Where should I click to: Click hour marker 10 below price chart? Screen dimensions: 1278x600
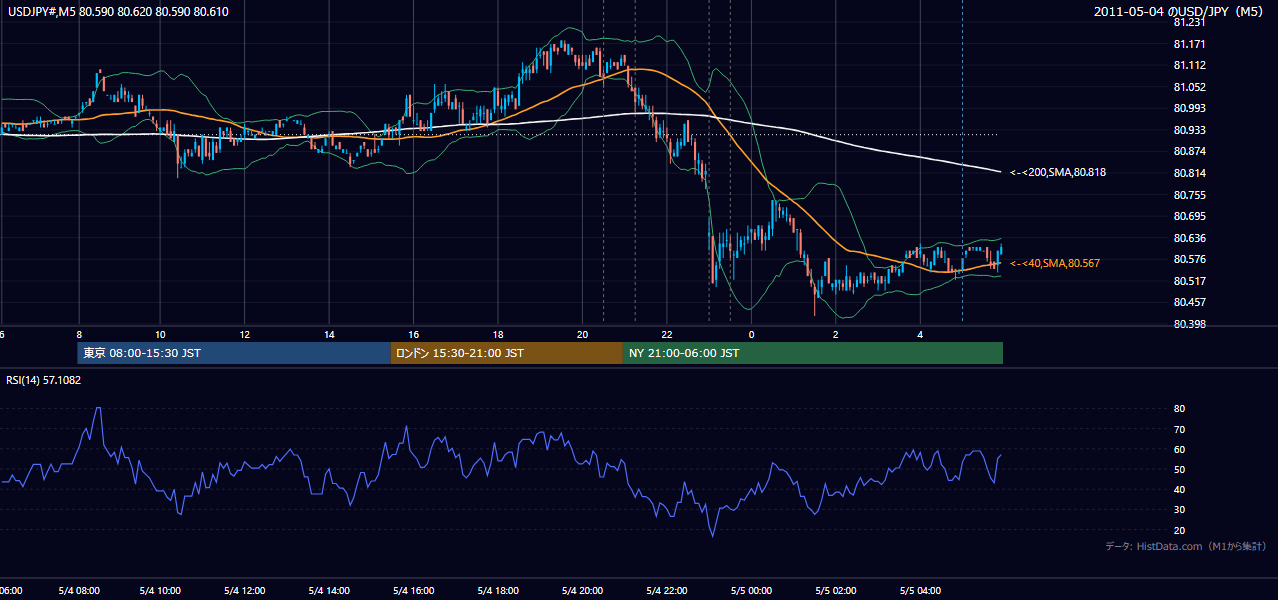point(160,334)
